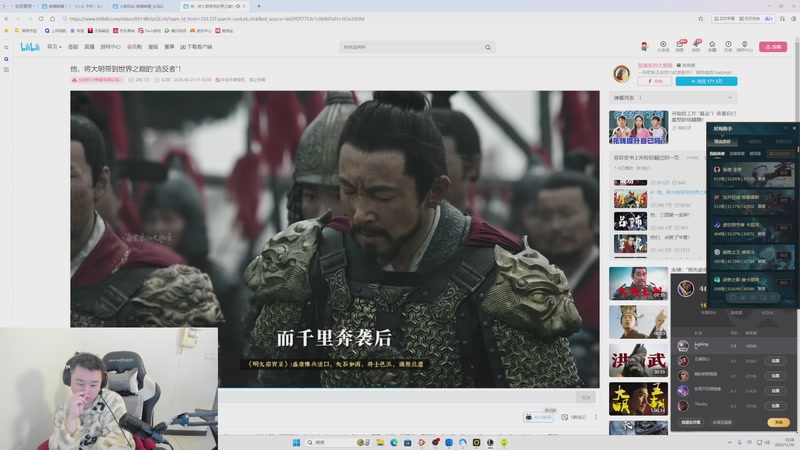Focus the browser address bar
Screen dimensions: 800x450
pos(378,19)
